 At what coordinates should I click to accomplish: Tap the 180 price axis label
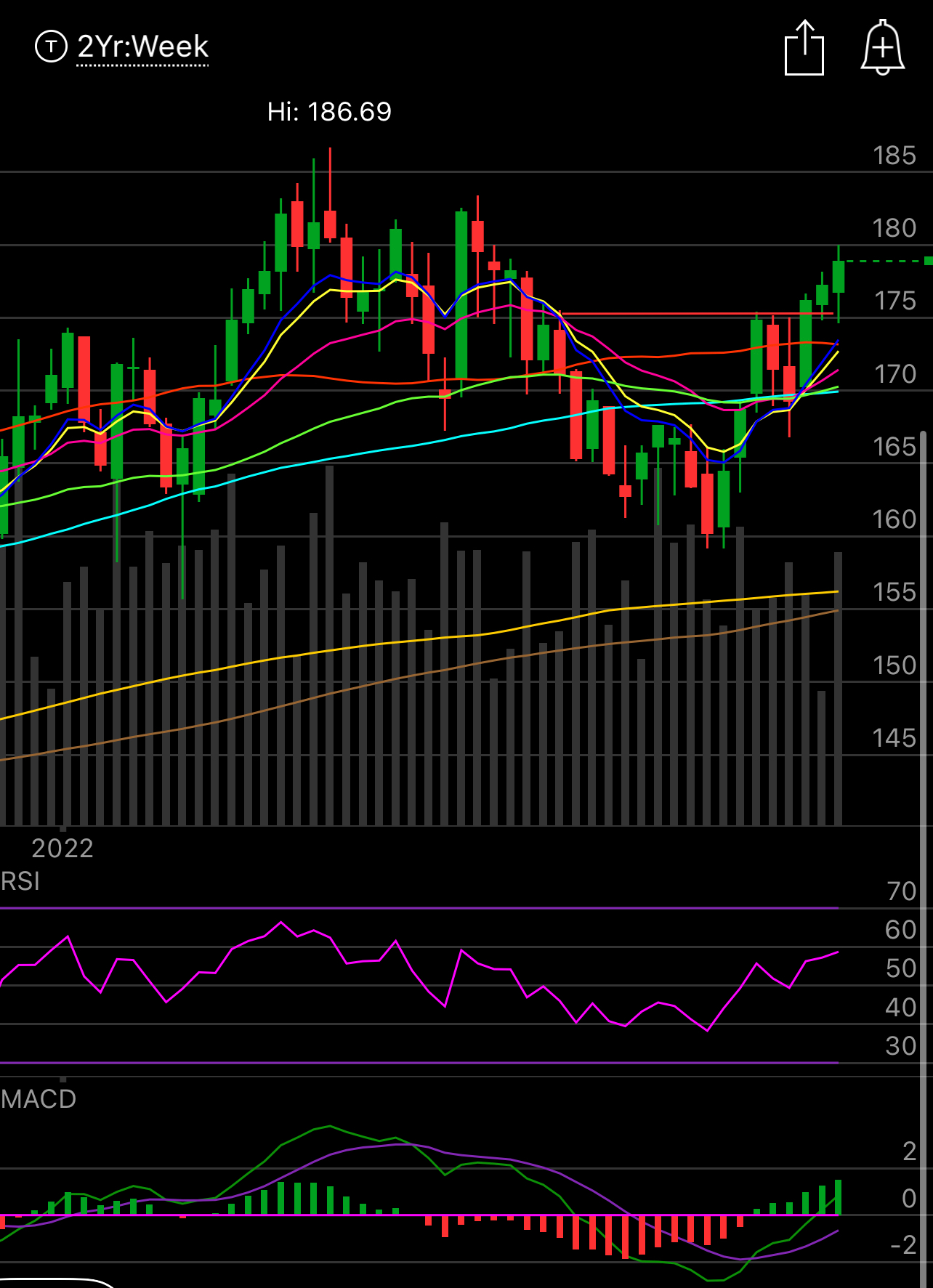pyautogui.click(x=894, y=229)
